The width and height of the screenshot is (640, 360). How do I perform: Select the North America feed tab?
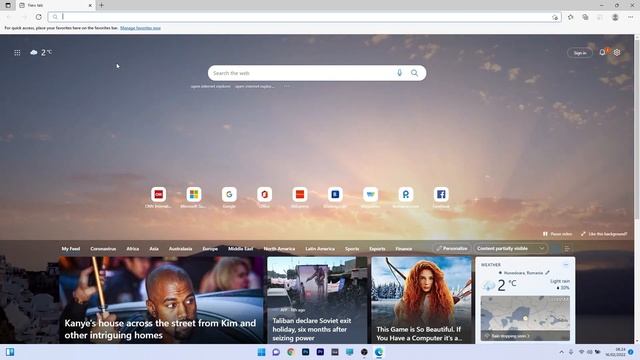[279, 249]
